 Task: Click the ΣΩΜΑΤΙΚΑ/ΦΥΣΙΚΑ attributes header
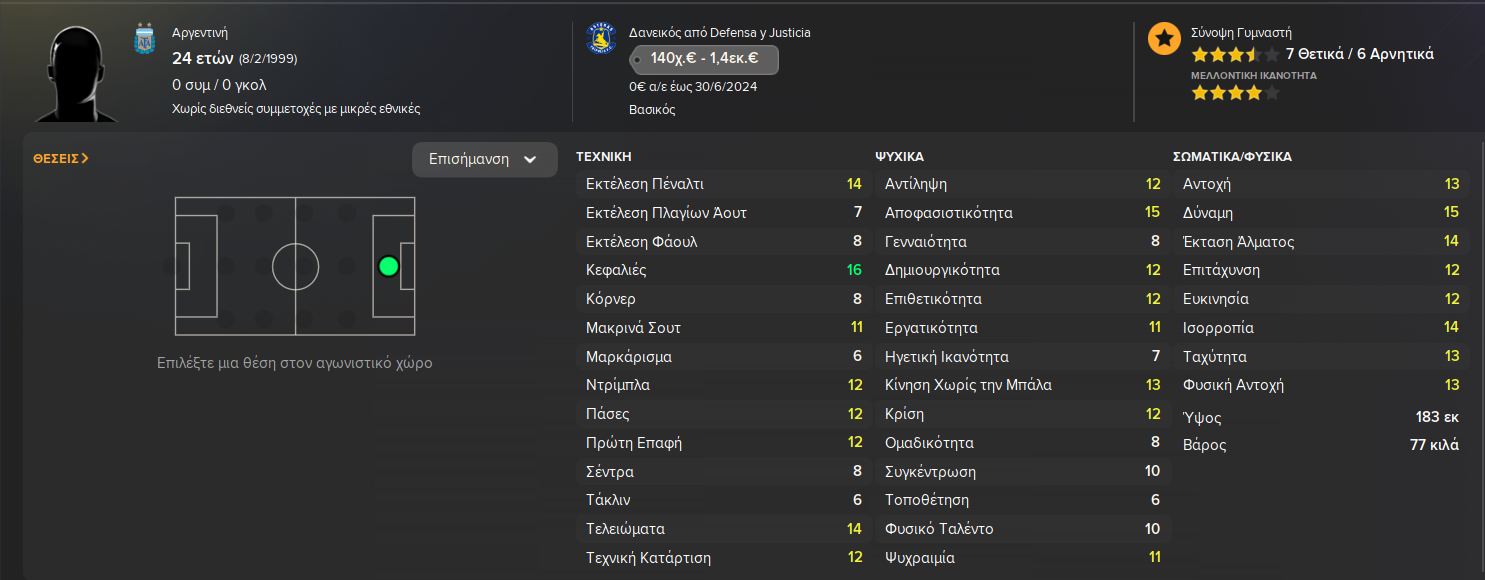click(x=1232, y=157)
